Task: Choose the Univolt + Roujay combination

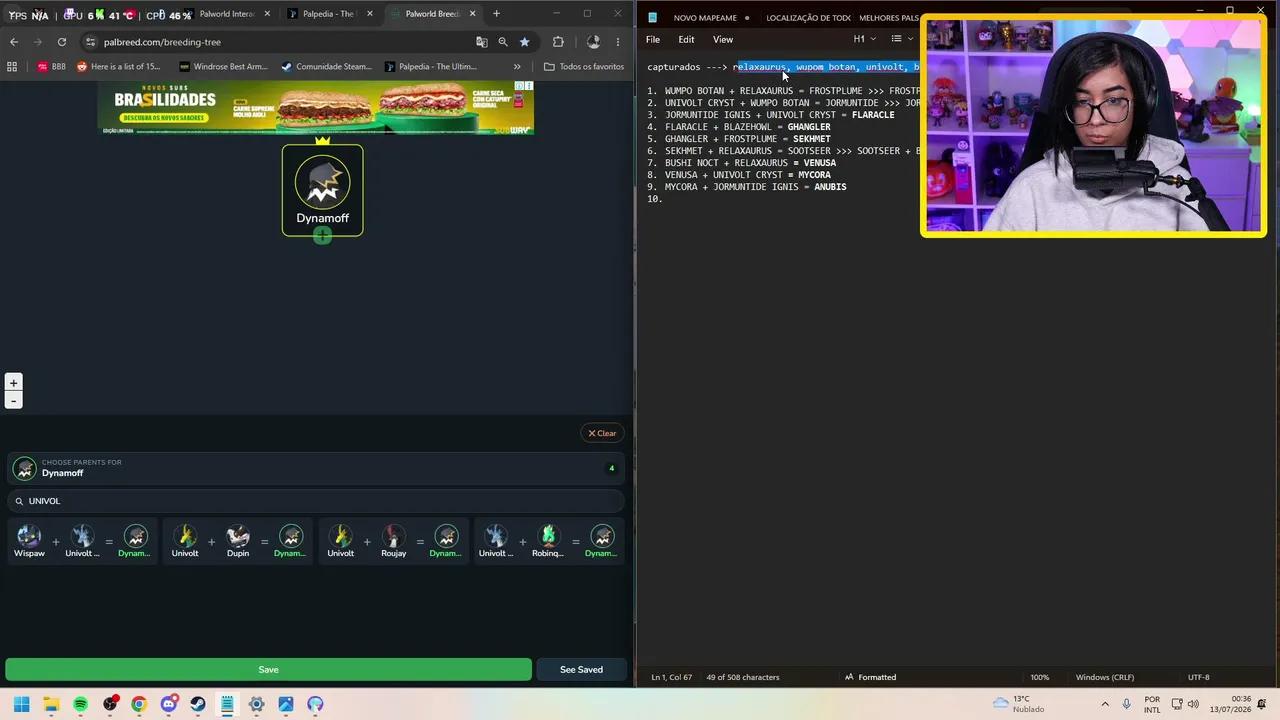Action: 393,541
